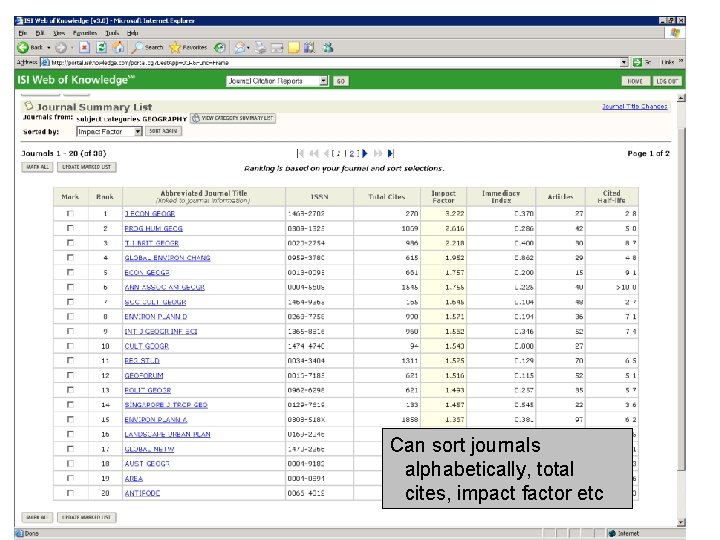Click the Internet zone globe in status bar
Image resolution: width=720 pixels, height=540 pixels.
612,533
